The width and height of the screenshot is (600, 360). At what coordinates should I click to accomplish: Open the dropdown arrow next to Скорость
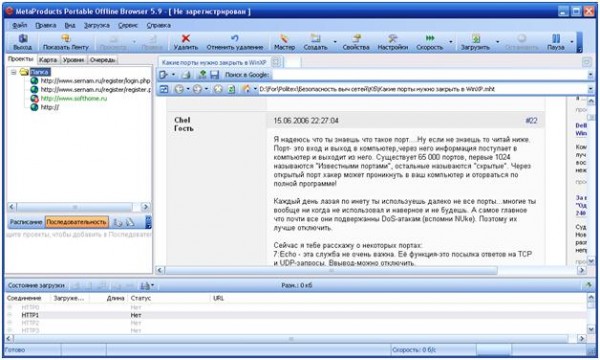pos(450,42)
